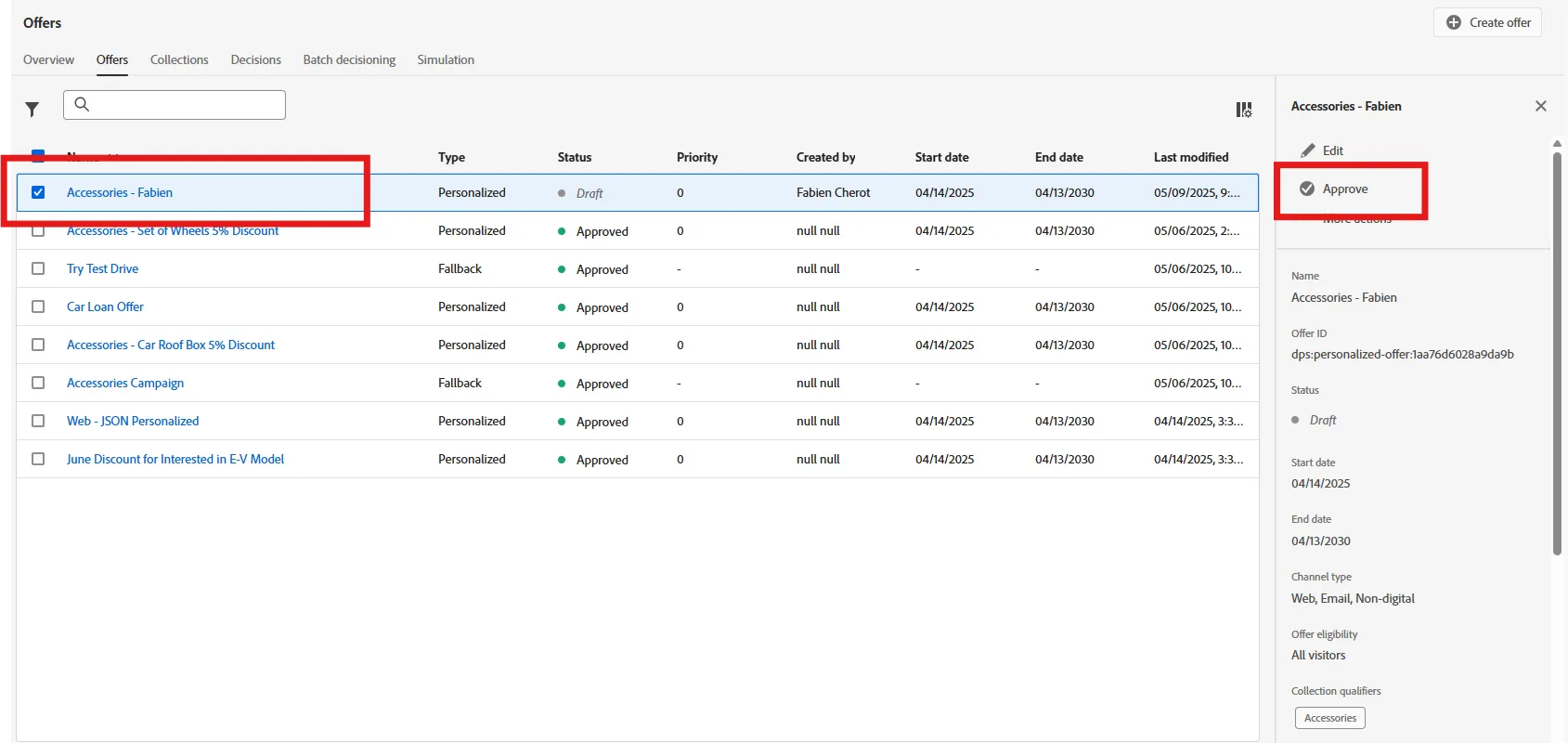Screen dimensions: 1568x743
Task: Uncheck the Accessories - Fabien checkbox
Action: [38, 192]
